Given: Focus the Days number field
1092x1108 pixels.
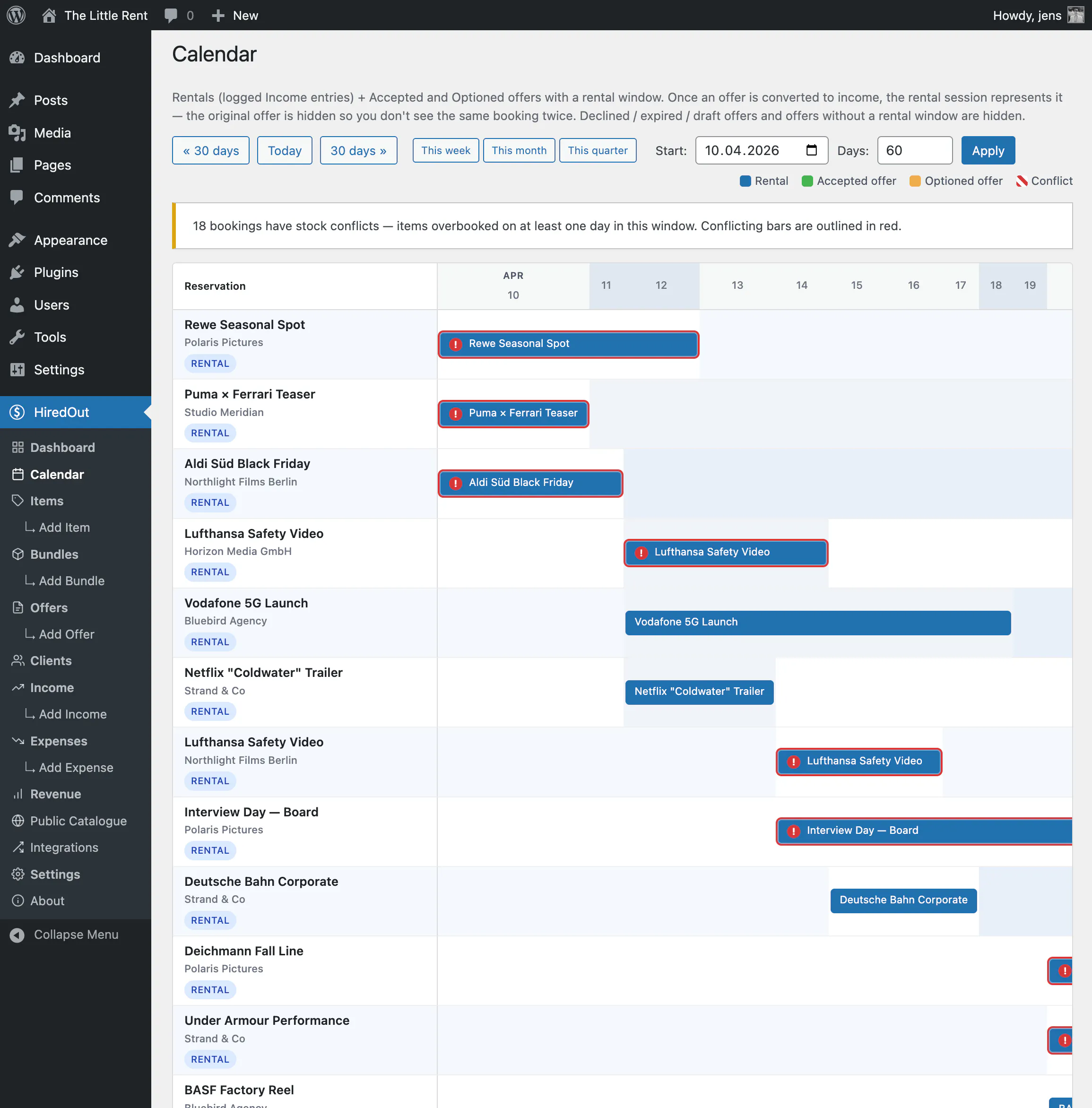Looking at the screenshot, I should [x=915, y=150].
